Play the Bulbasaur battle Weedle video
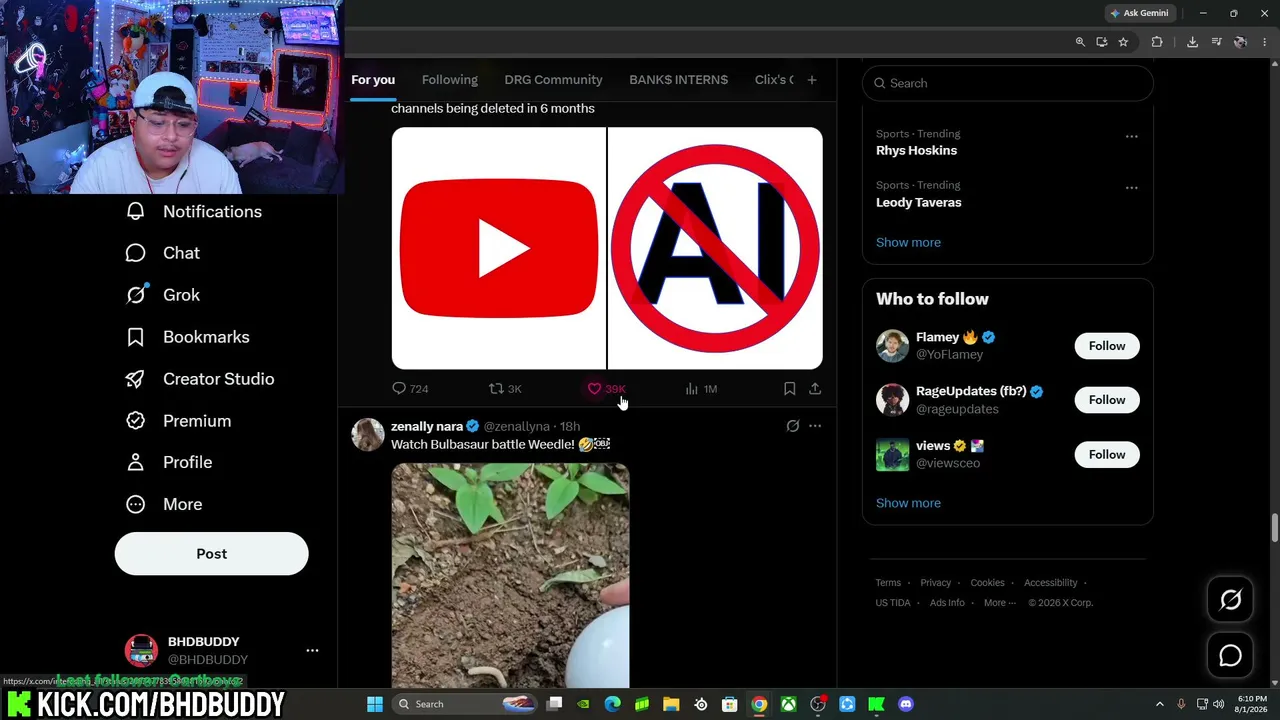This screenshot has width=1280, height=720. pos(510,575)
